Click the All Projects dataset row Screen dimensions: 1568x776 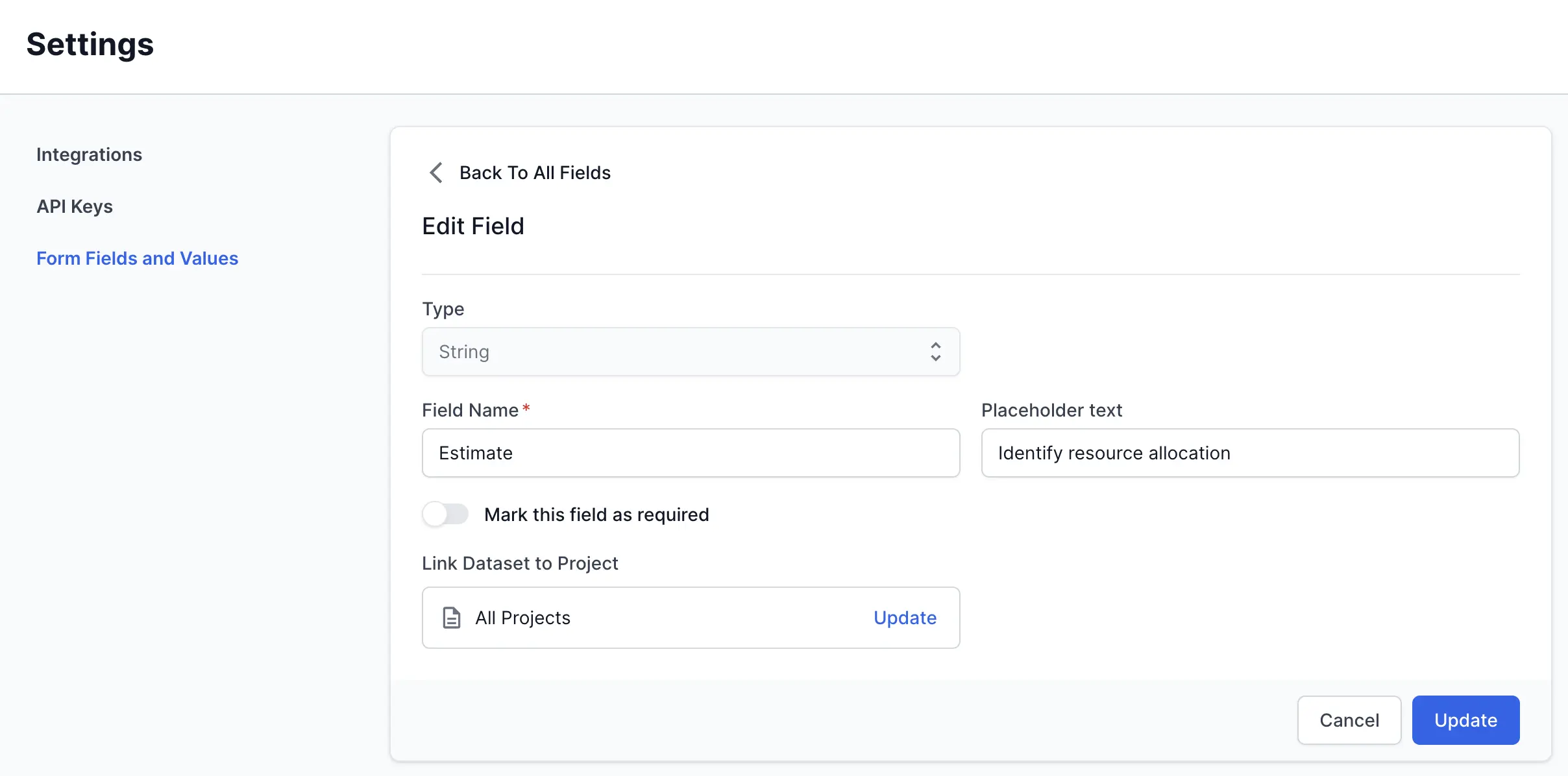click(x=649, y=618)
